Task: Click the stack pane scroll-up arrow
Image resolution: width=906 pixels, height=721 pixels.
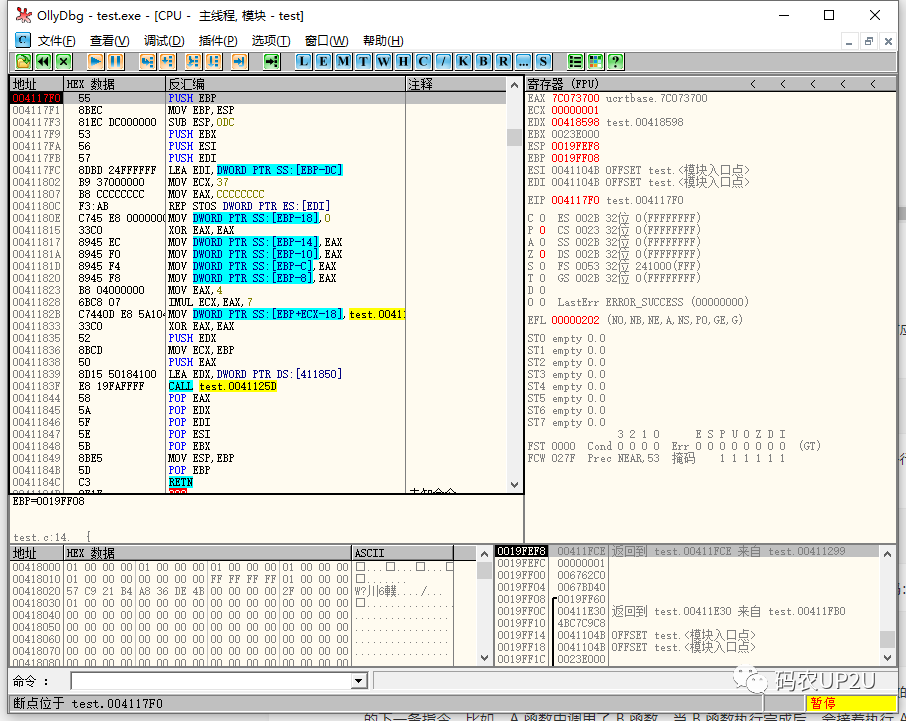Action: (888, 553)
